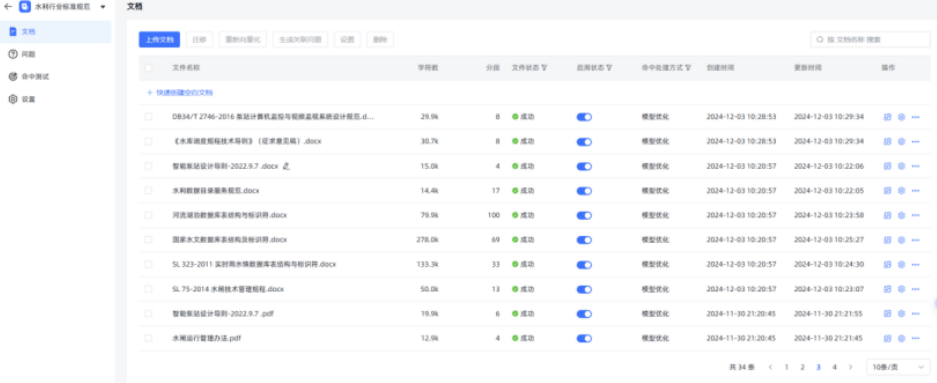937x383 pixels.
Task: Tick the checkbox for DB34/T 2746-2016 document
Action: pyautogui.click(x=148, y=117)
